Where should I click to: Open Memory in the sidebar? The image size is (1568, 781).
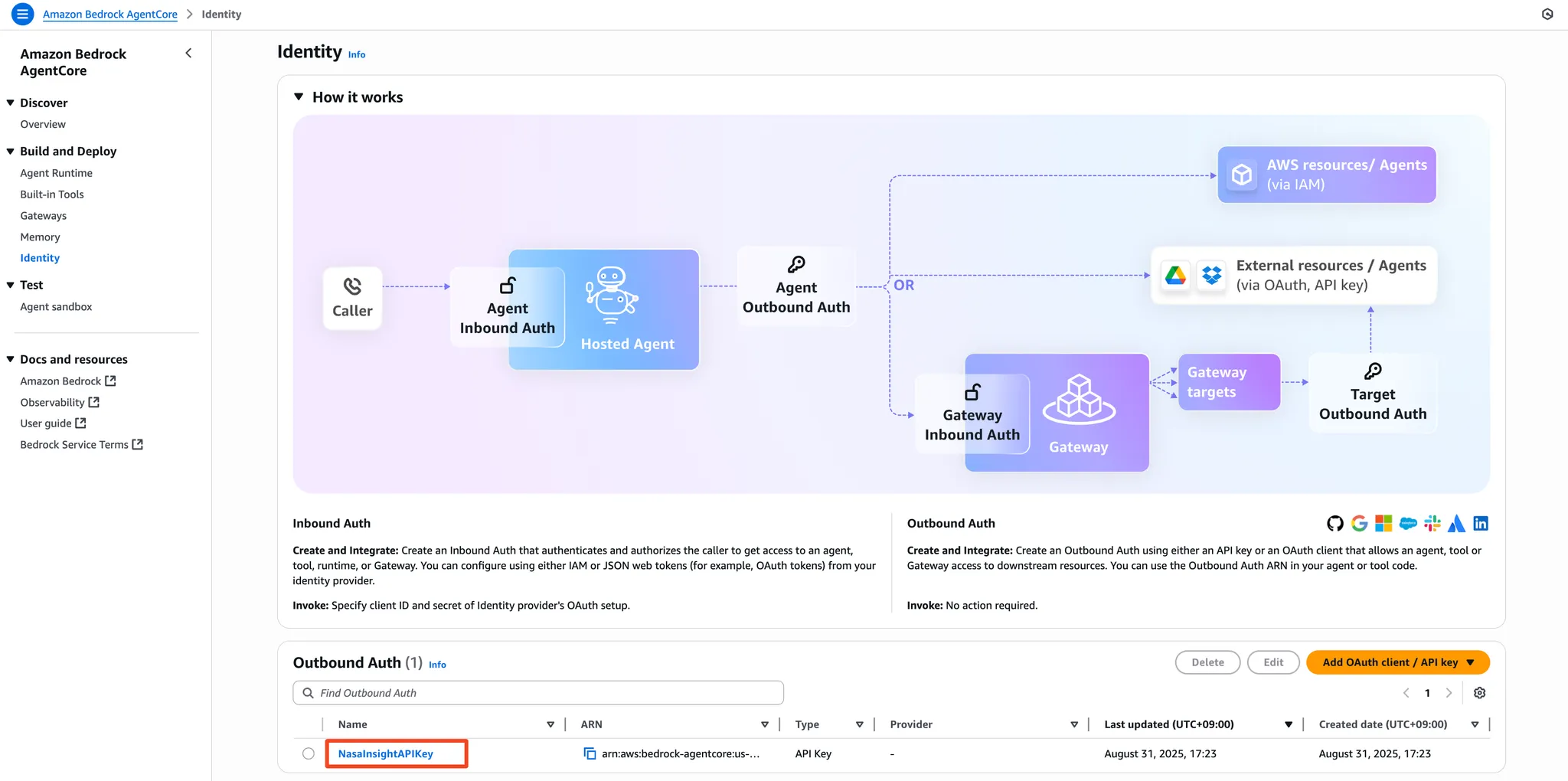(x=40, y=237)
